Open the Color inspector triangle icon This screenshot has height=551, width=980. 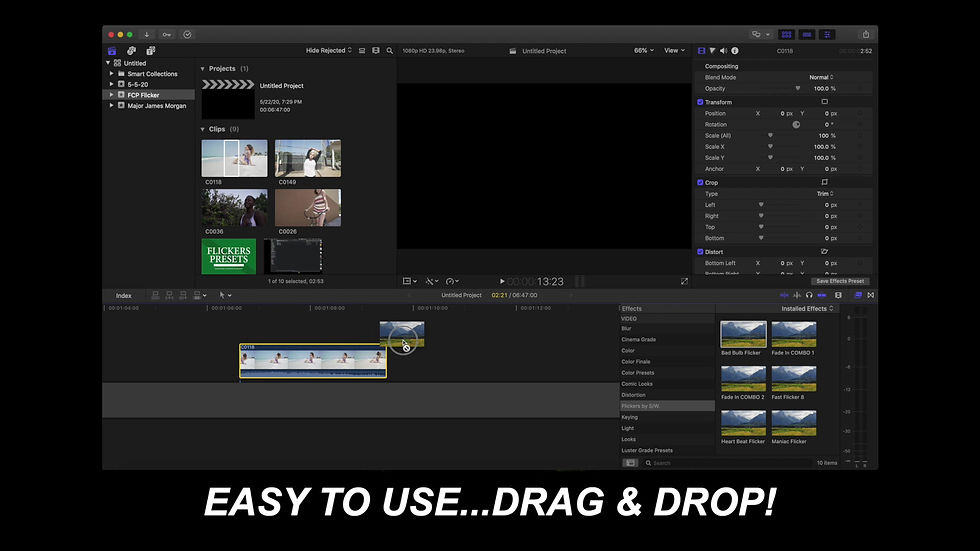point(712,51)
